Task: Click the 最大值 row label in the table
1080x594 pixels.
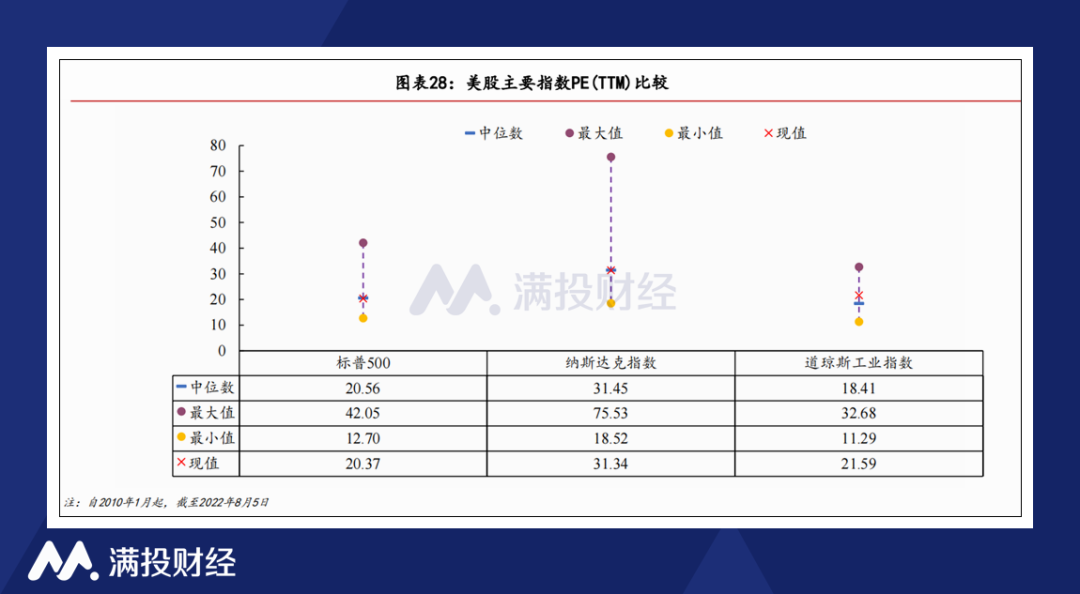Action: (x=205, y=413)
